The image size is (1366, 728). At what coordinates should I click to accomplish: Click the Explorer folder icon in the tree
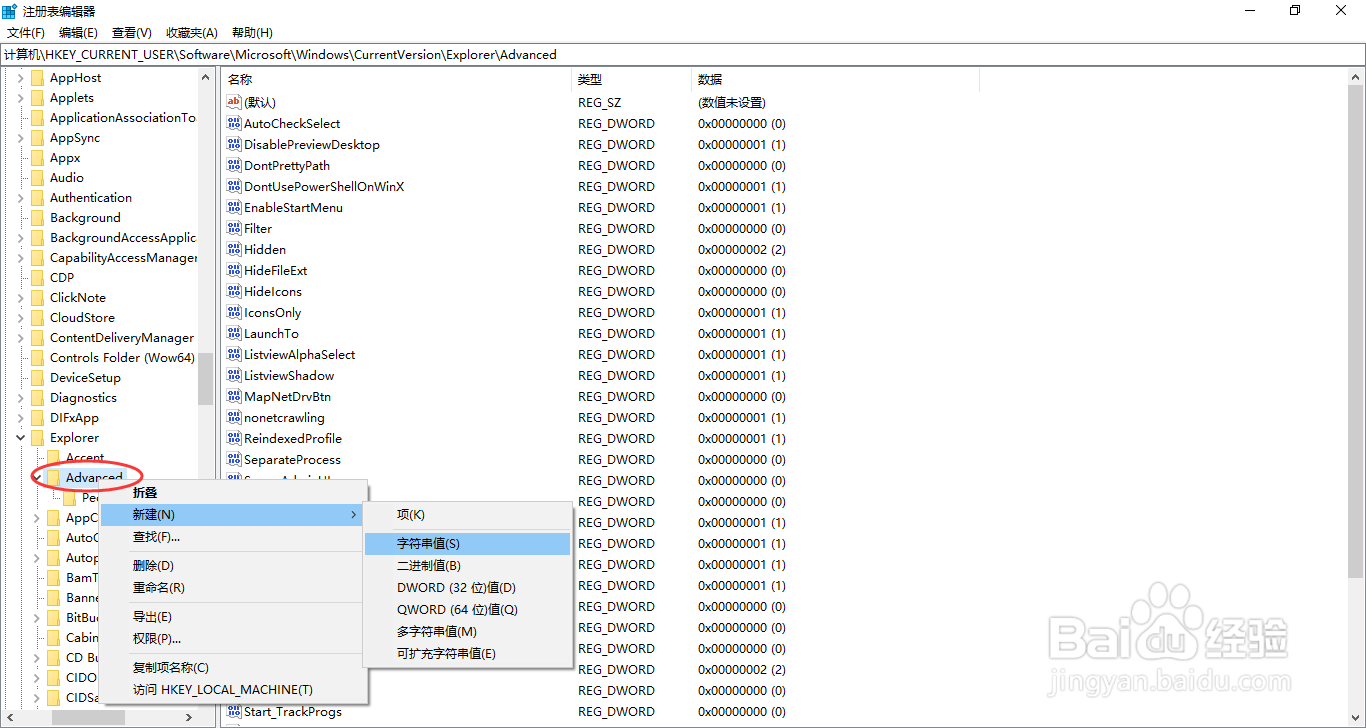pyautogui.click(x=38, y=437)
